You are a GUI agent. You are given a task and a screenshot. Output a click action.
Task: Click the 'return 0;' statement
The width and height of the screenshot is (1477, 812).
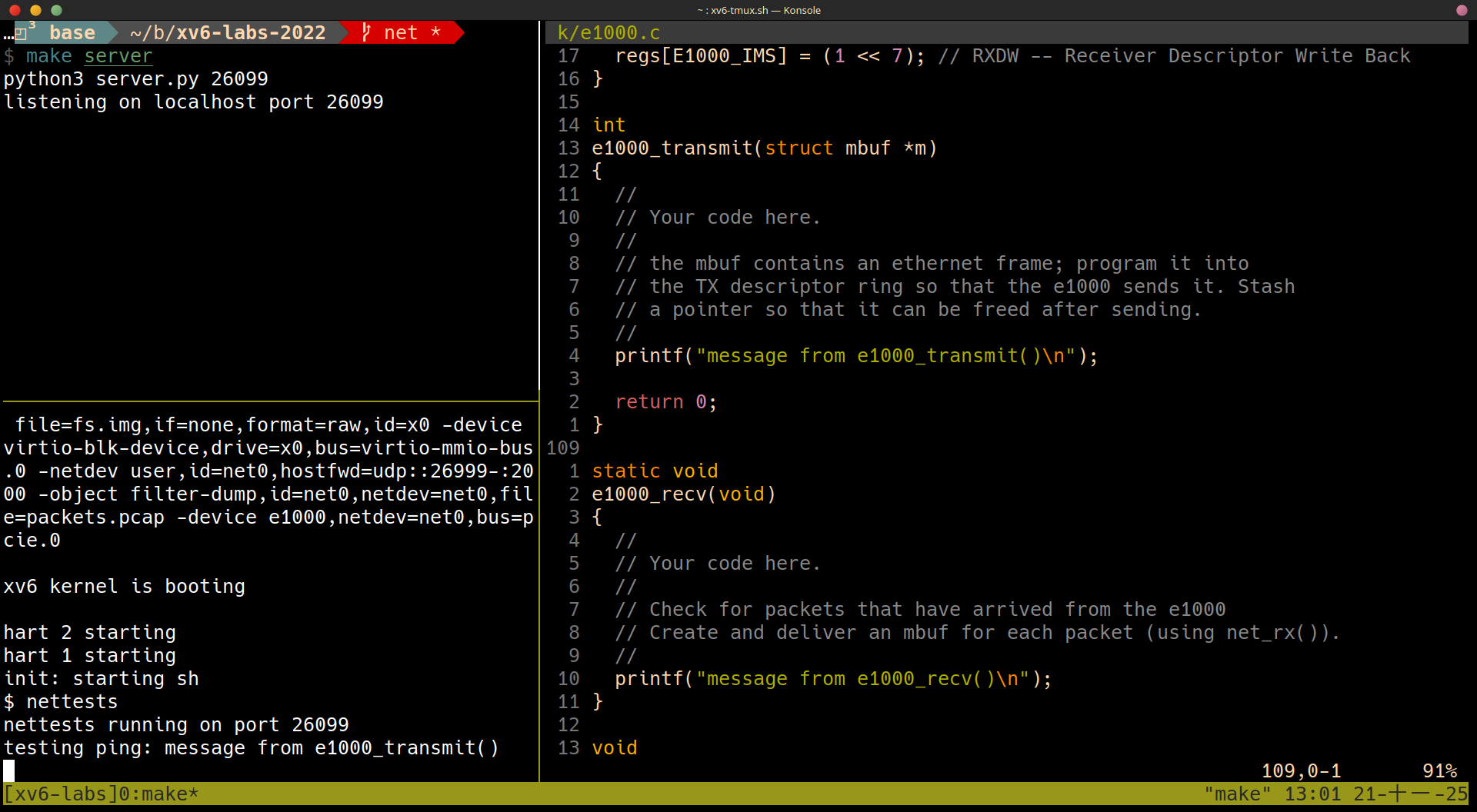point(665,402)
